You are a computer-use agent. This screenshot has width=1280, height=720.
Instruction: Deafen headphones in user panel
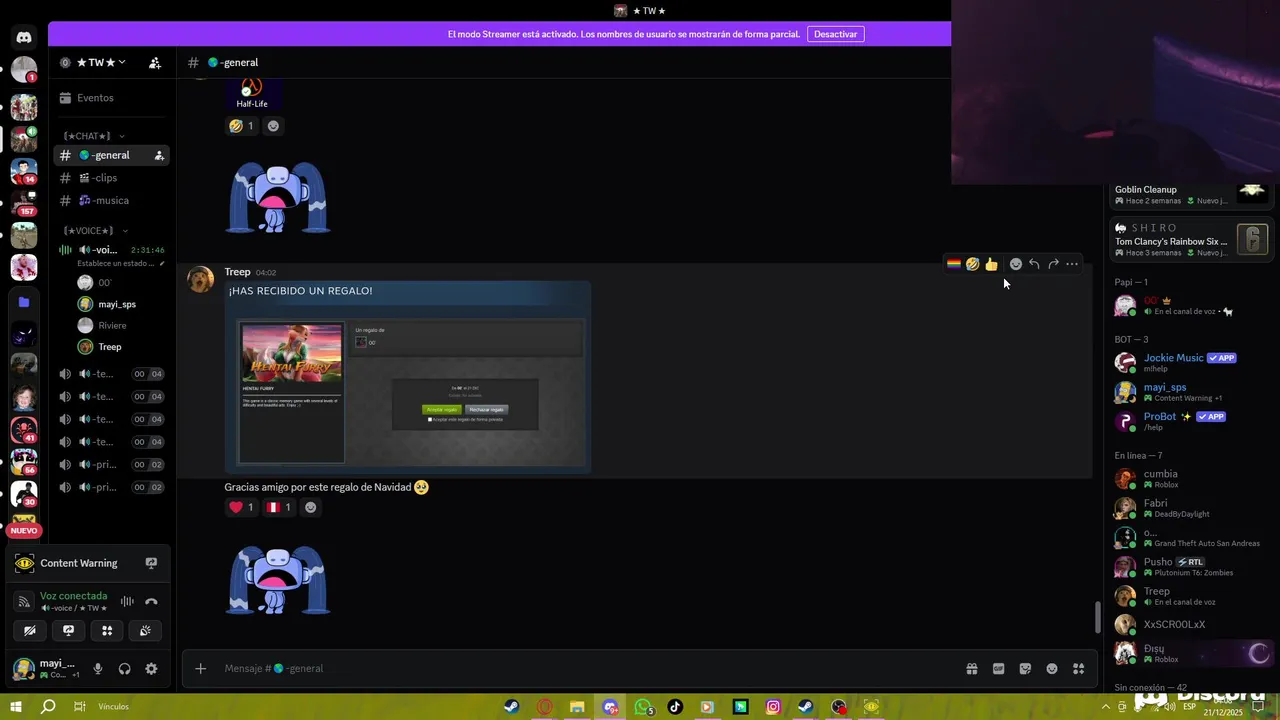coord(125,669)
